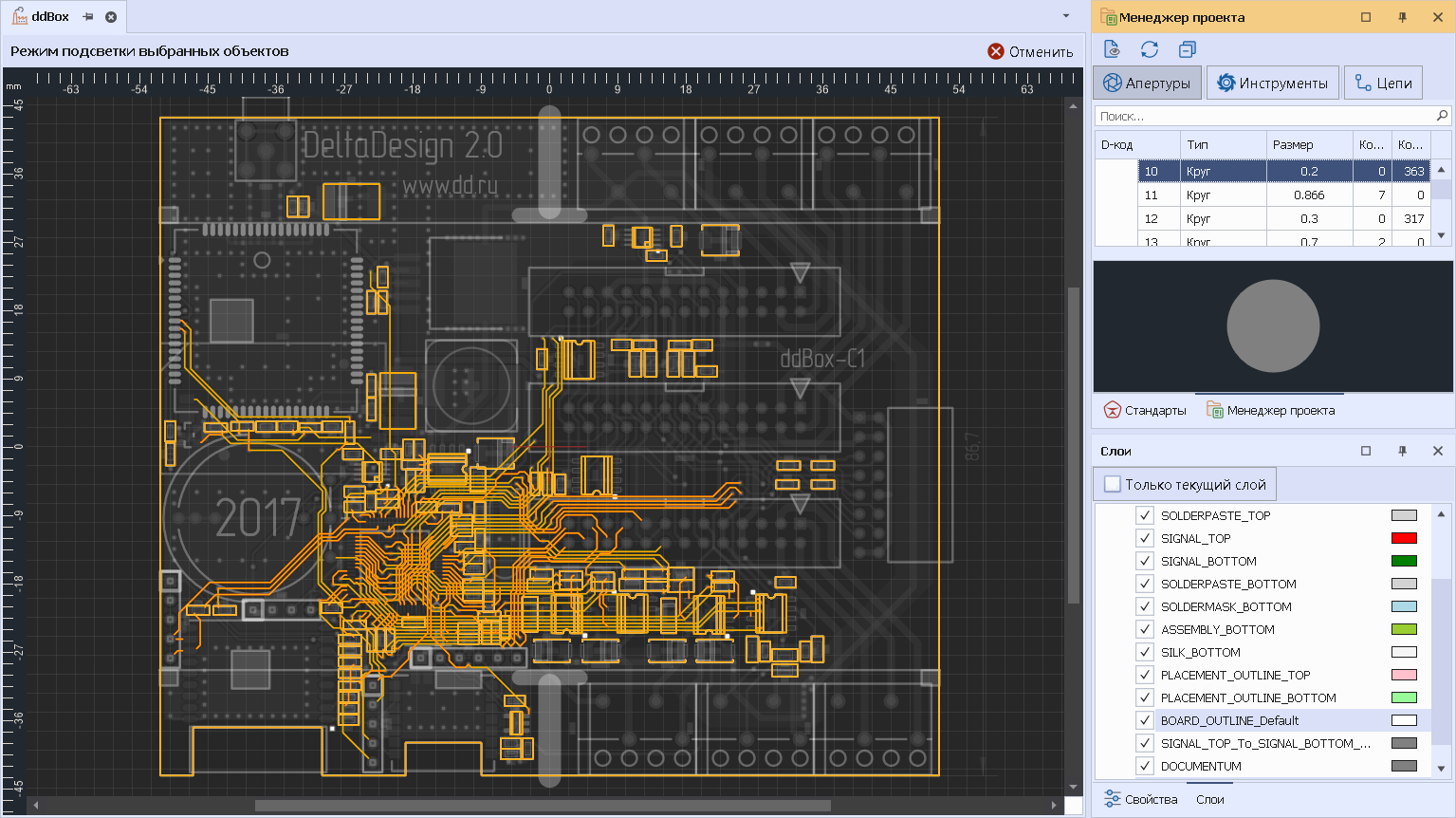Uncheck the SIGNAL_TOP layer checkbox
The width and height of the screenshot is (1456, 818).
click(x=1145, y=538)
